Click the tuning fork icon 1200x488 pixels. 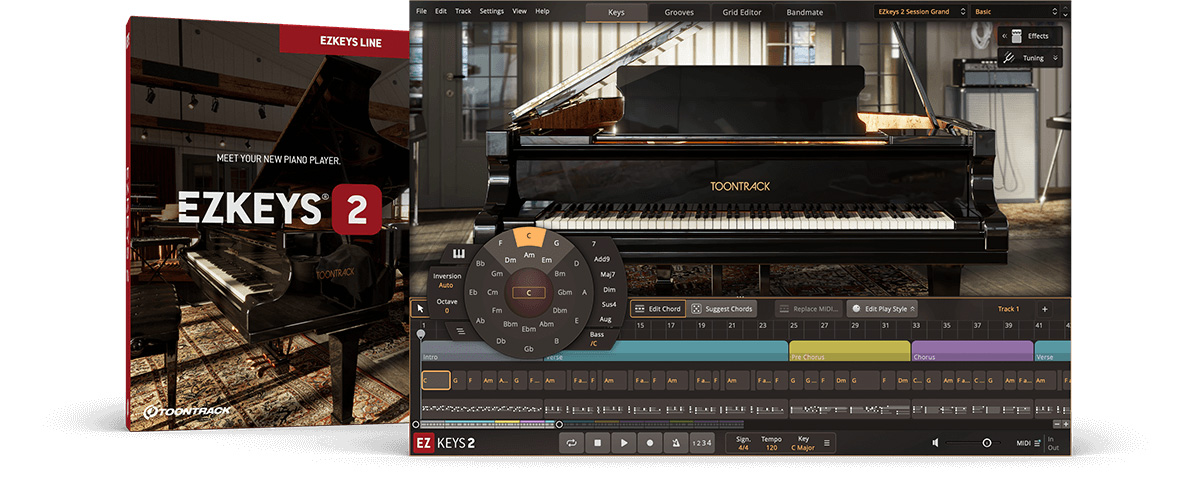[x=1009, y=58]
